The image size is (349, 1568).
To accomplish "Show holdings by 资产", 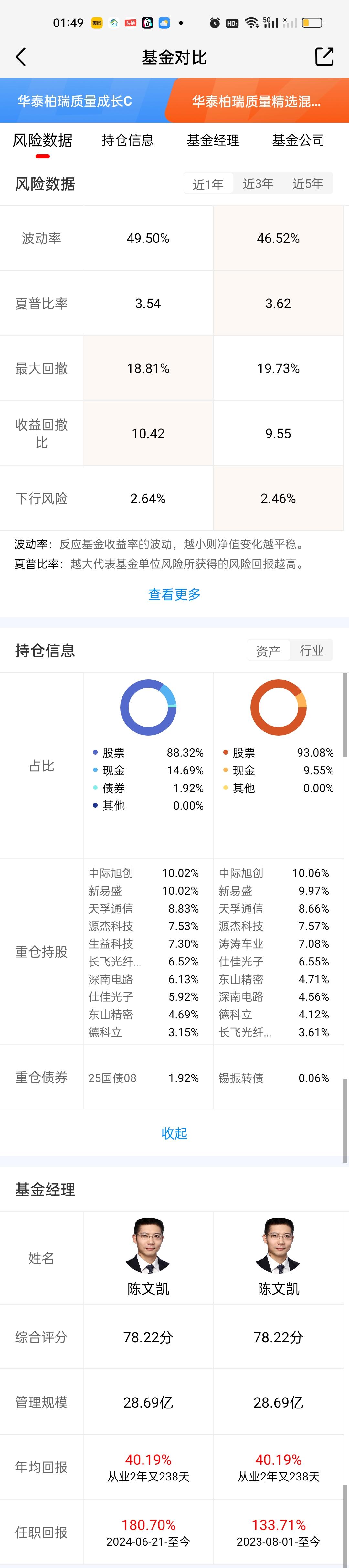I will click(268, 651).
